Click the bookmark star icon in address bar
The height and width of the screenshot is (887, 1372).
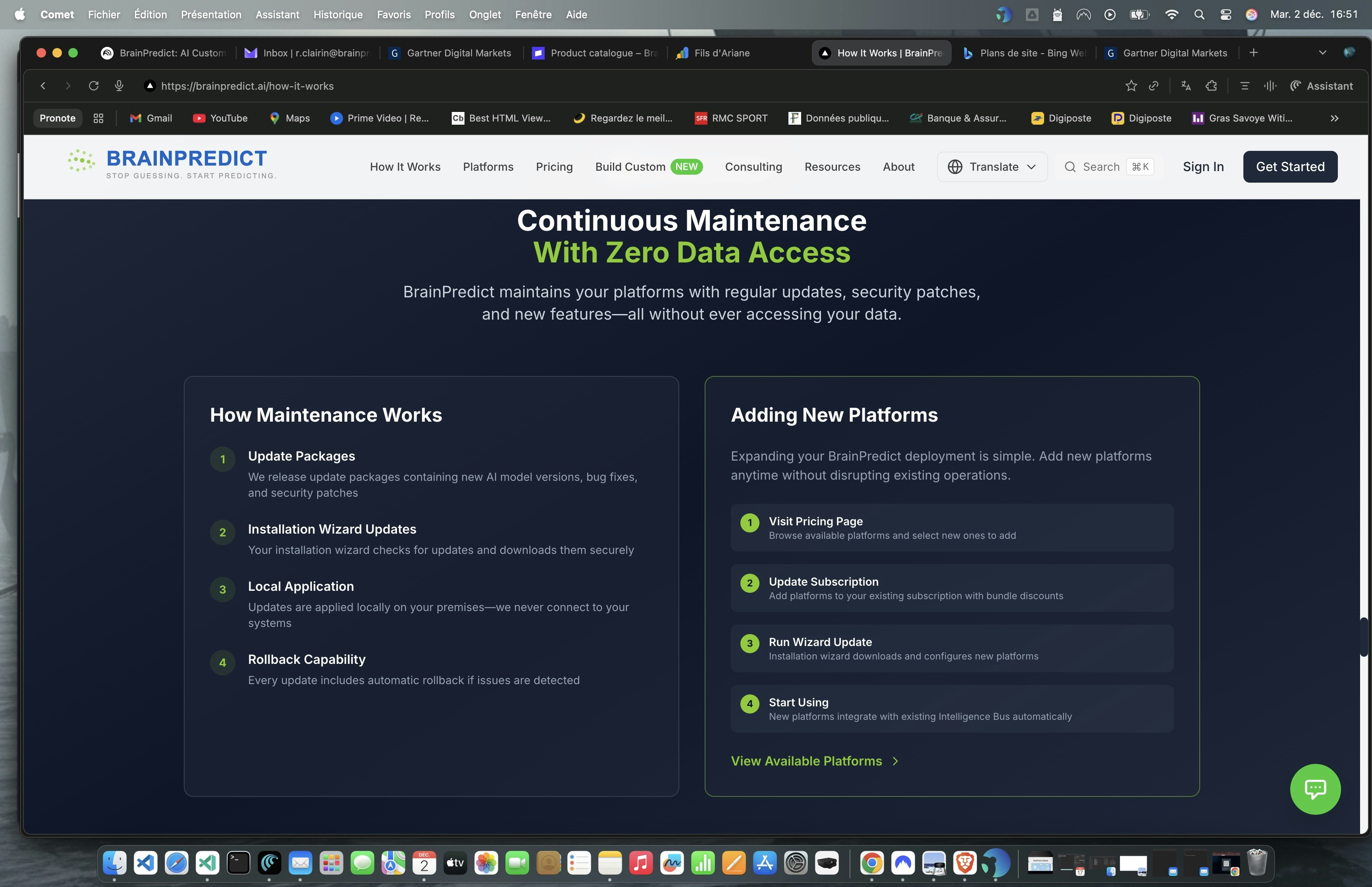1131,86
